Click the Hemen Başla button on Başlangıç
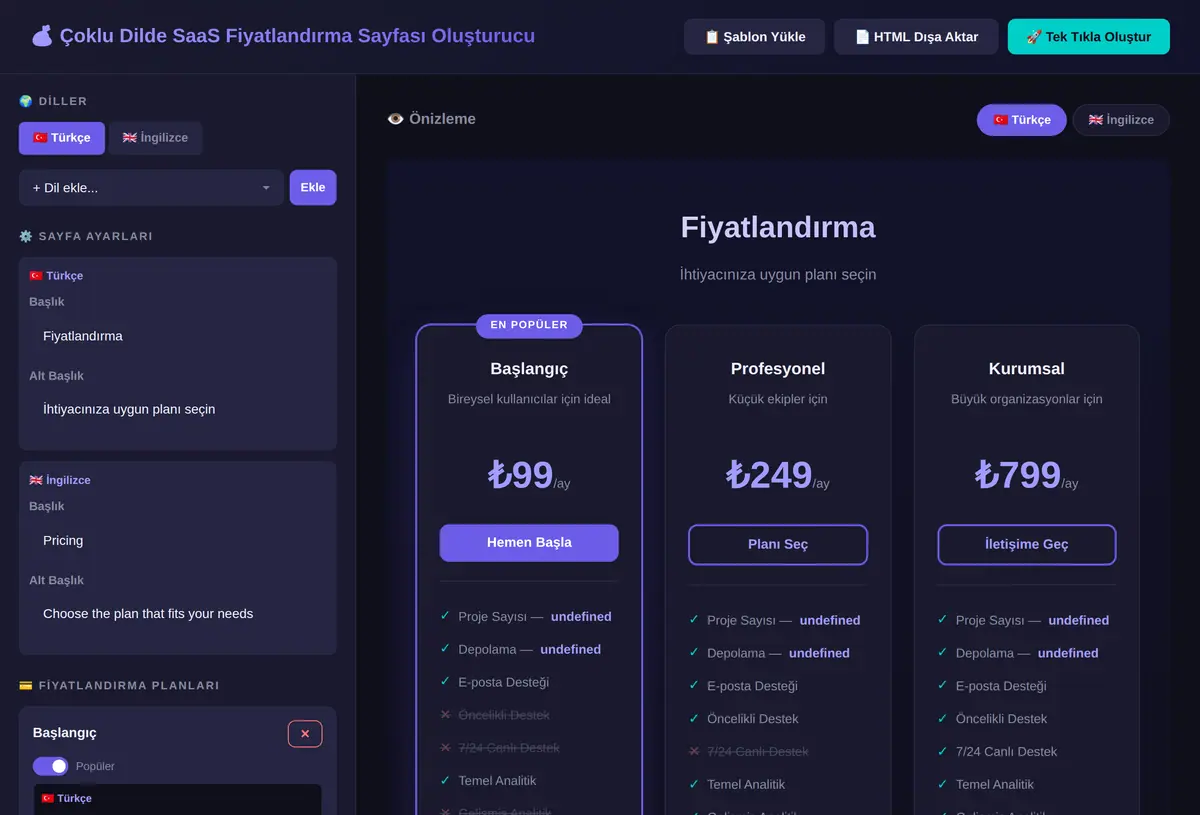The height and width of the screenshot is (815, 1200). click(x=529, y=543)
